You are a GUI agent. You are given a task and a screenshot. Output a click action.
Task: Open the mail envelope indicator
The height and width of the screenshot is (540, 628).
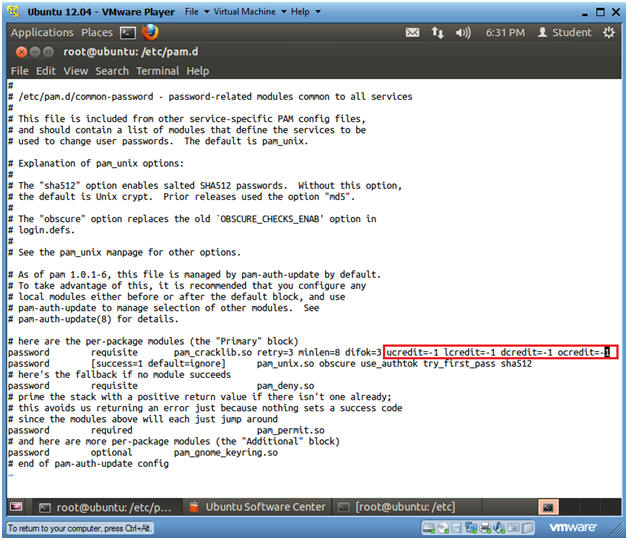click(412, 33)
